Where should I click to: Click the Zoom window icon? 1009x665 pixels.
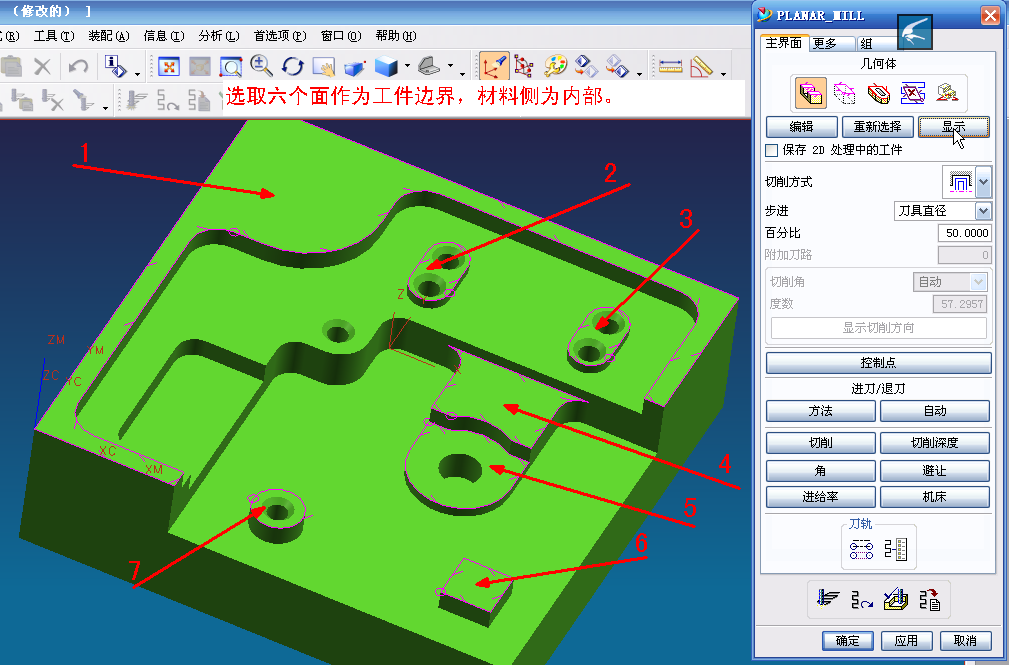(x=230, y=66)
